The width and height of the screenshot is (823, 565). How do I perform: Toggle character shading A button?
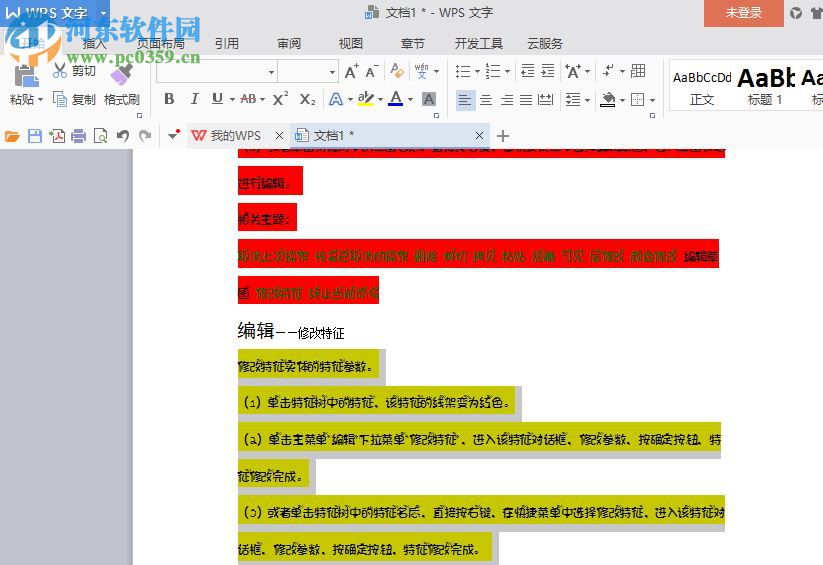pos(429,99)
